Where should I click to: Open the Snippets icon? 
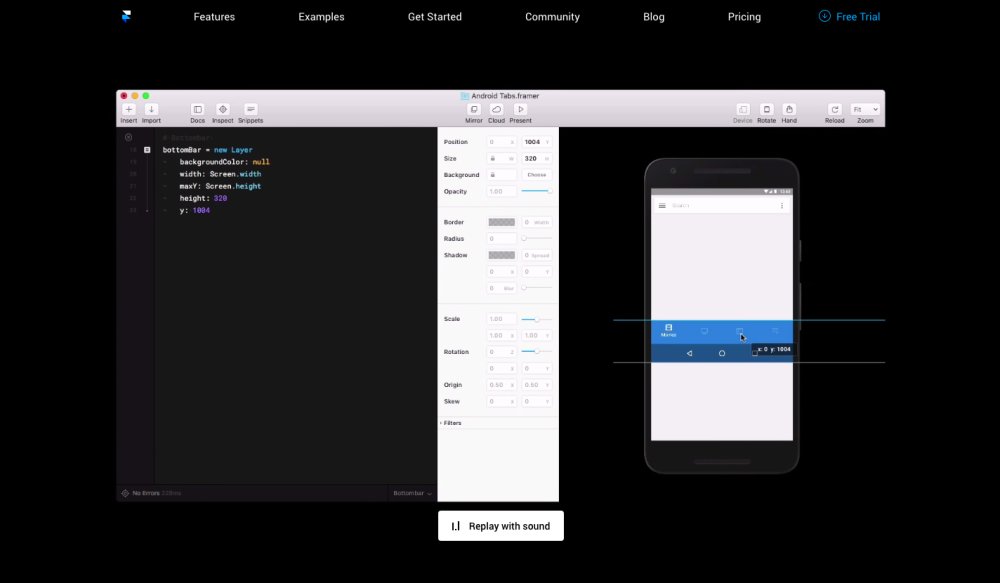coord(251,110)
